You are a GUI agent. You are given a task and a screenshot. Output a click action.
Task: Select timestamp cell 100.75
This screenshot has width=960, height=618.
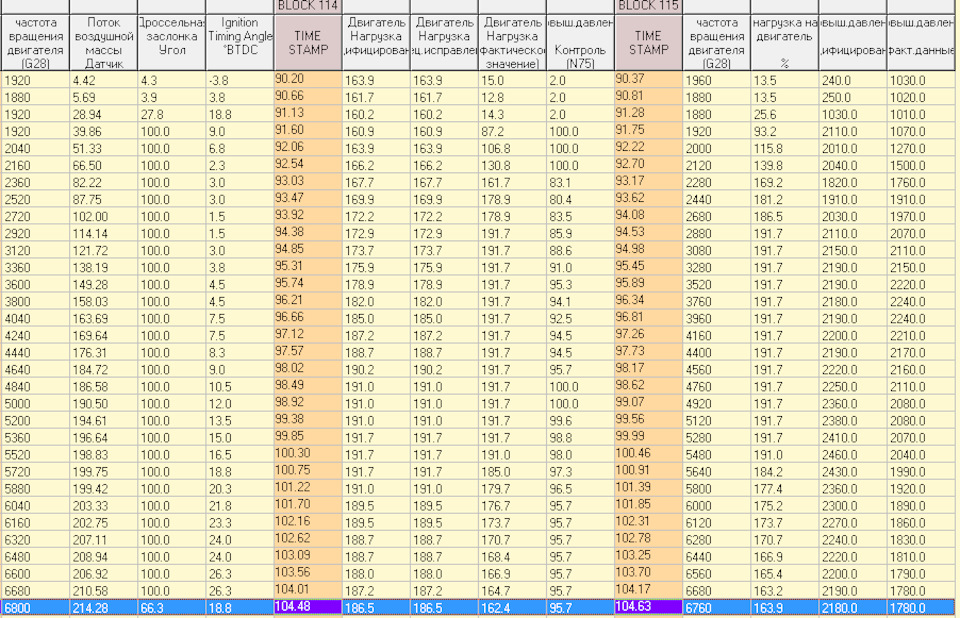click(308, 471)
